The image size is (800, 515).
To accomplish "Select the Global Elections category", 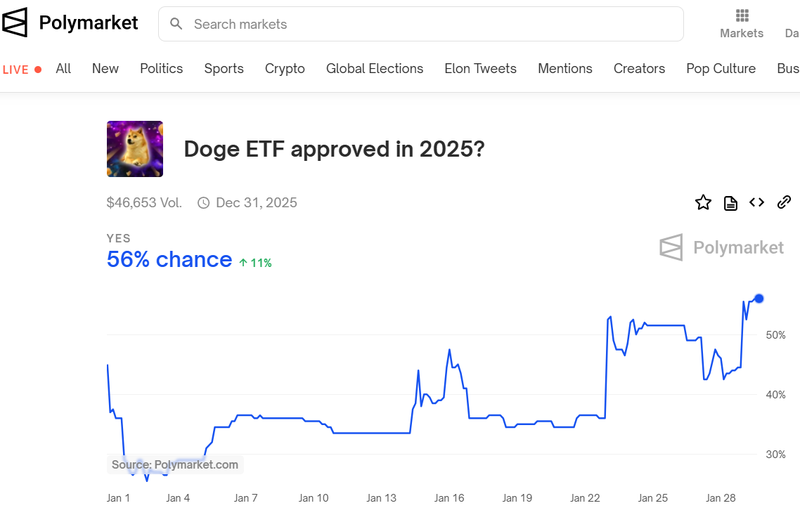I will [x=374, y=68].
